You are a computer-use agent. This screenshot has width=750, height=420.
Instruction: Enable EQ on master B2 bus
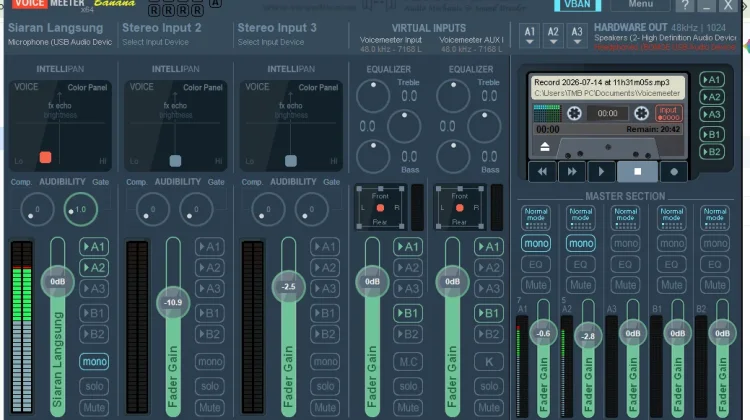pos(715,265)
